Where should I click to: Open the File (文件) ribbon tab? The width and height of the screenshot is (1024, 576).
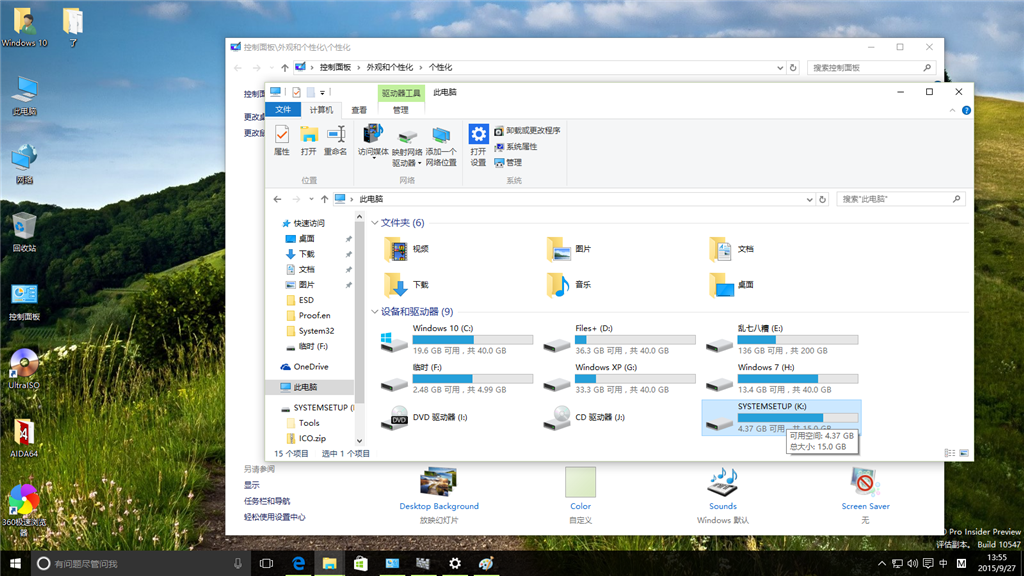click(x=283, y=110)
